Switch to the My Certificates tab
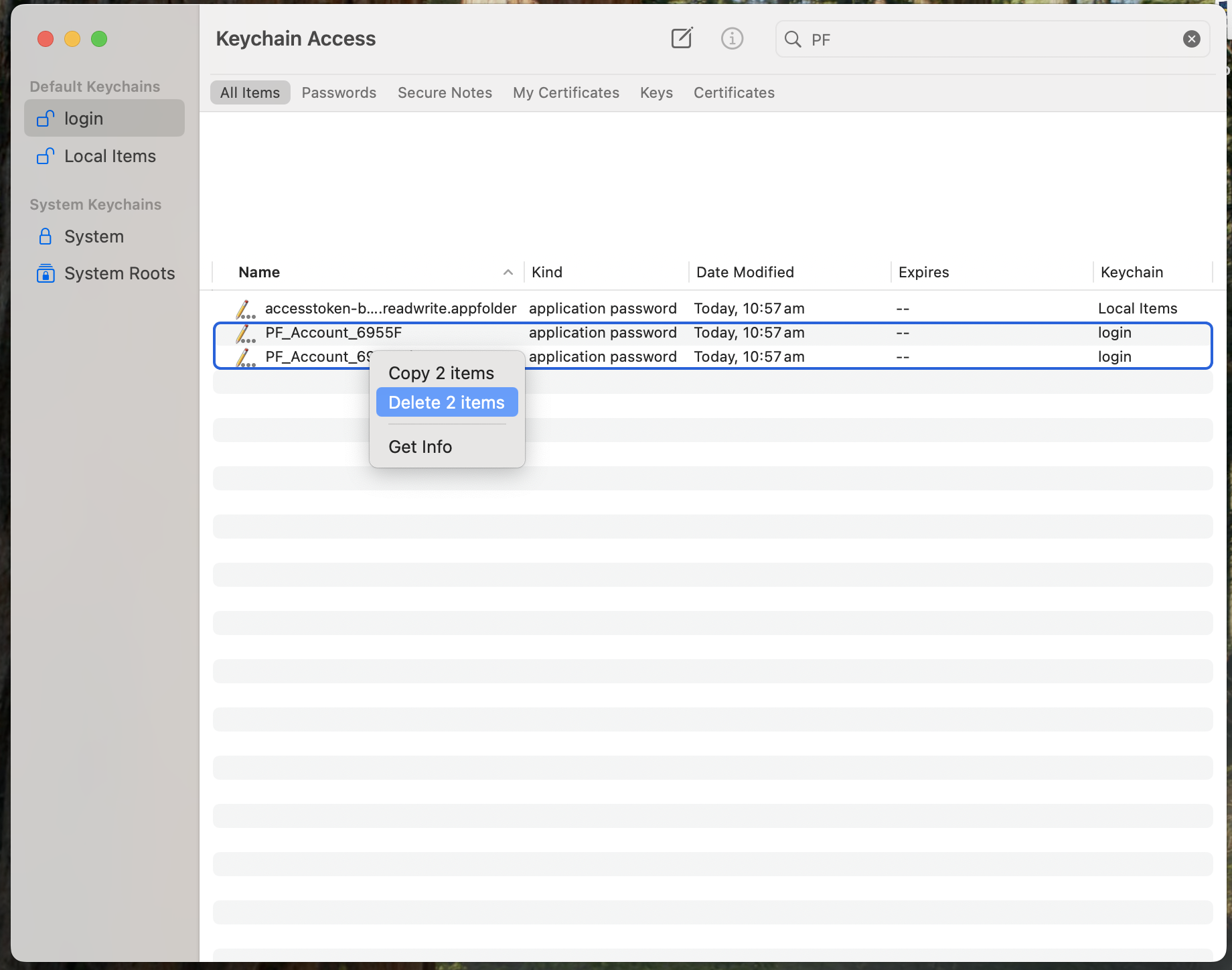The image size is (1232, 970). (566, 92)
